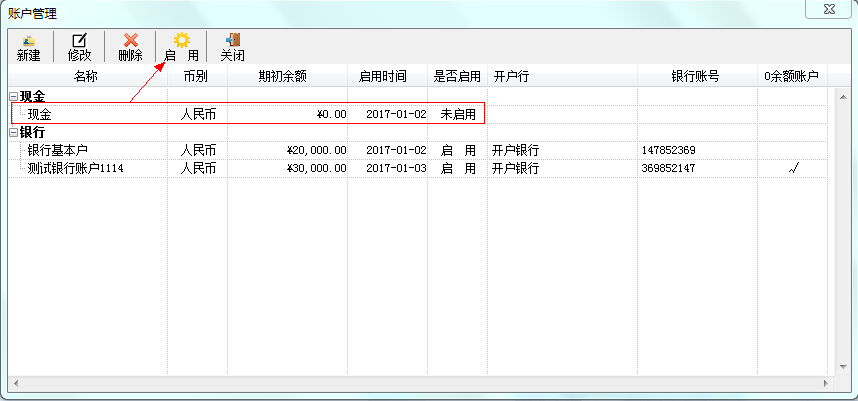Select the 测试银行账户1114 row

coord(420,168)
